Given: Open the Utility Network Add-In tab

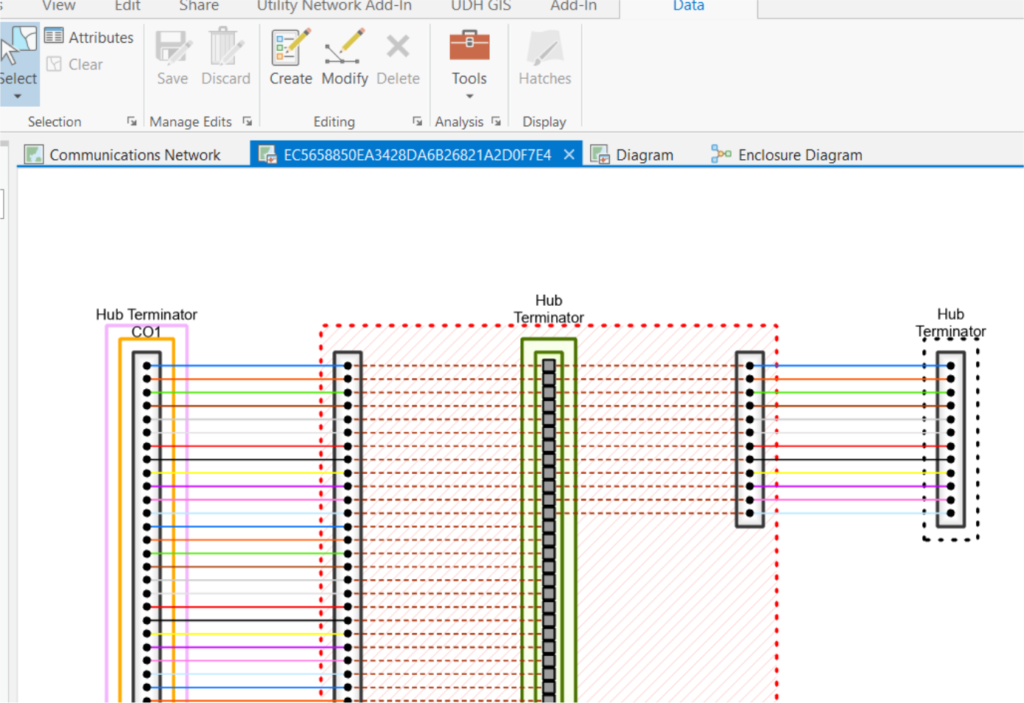Looking at the screenshot, I should click(334, 6).
